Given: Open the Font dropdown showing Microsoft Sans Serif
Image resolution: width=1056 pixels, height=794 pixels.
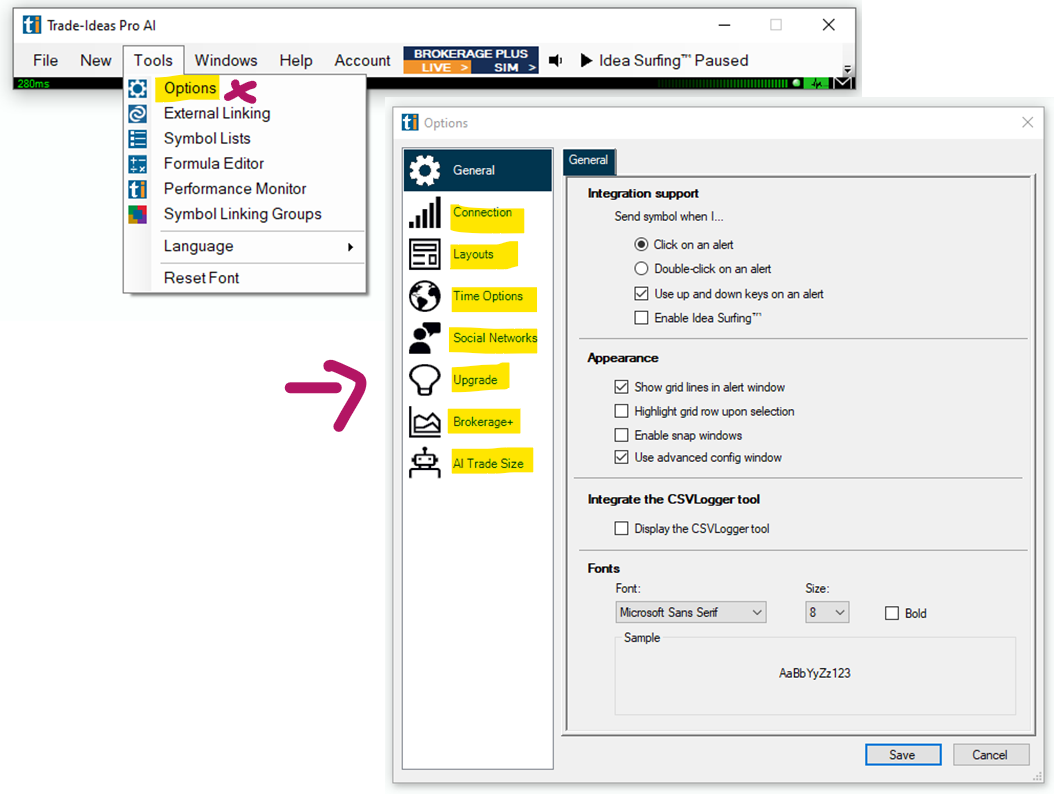Looking at the screenshot, I should click(x=690, y=612).
